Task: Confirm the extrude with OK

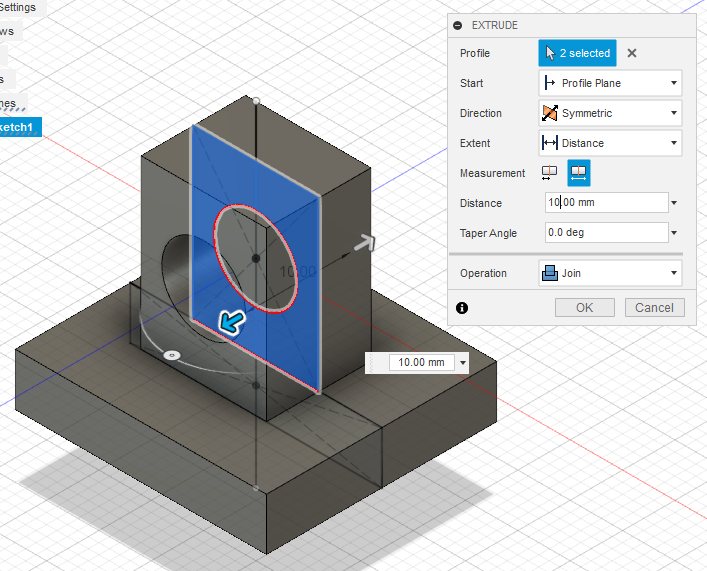Action: pyautogui.click(x=584, y=308)
